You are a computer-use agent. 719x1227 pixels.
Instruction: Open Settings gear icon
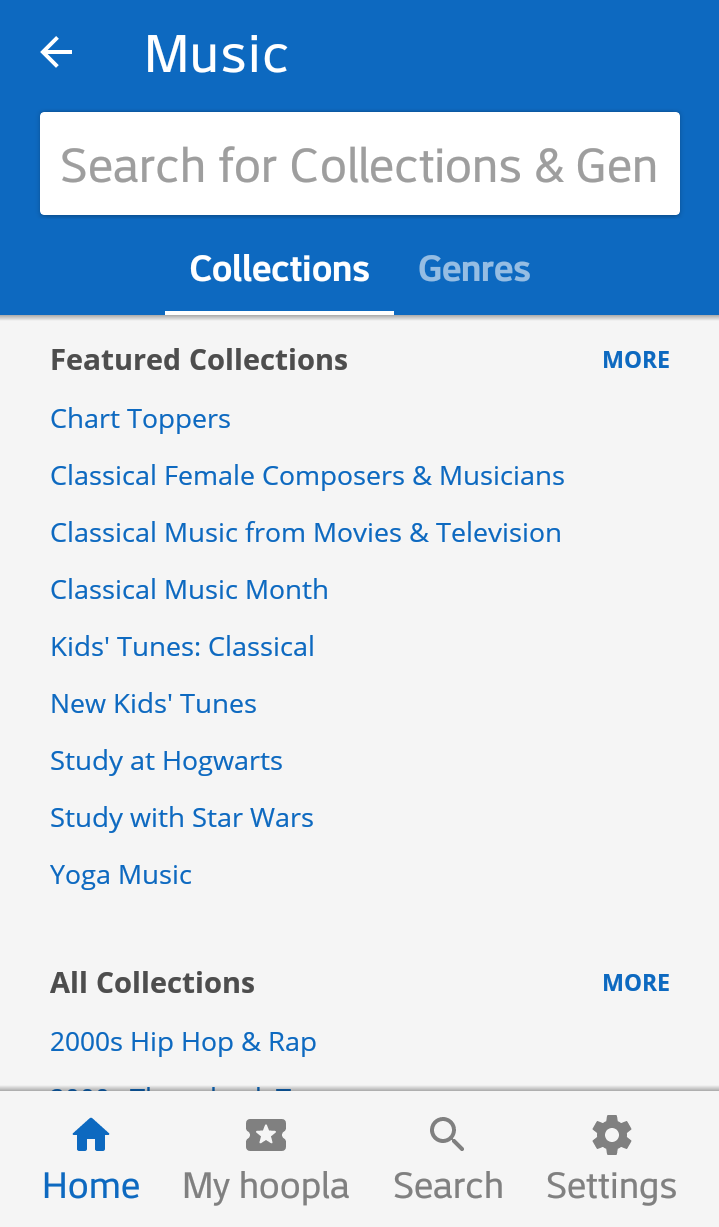click(611, 1135)
